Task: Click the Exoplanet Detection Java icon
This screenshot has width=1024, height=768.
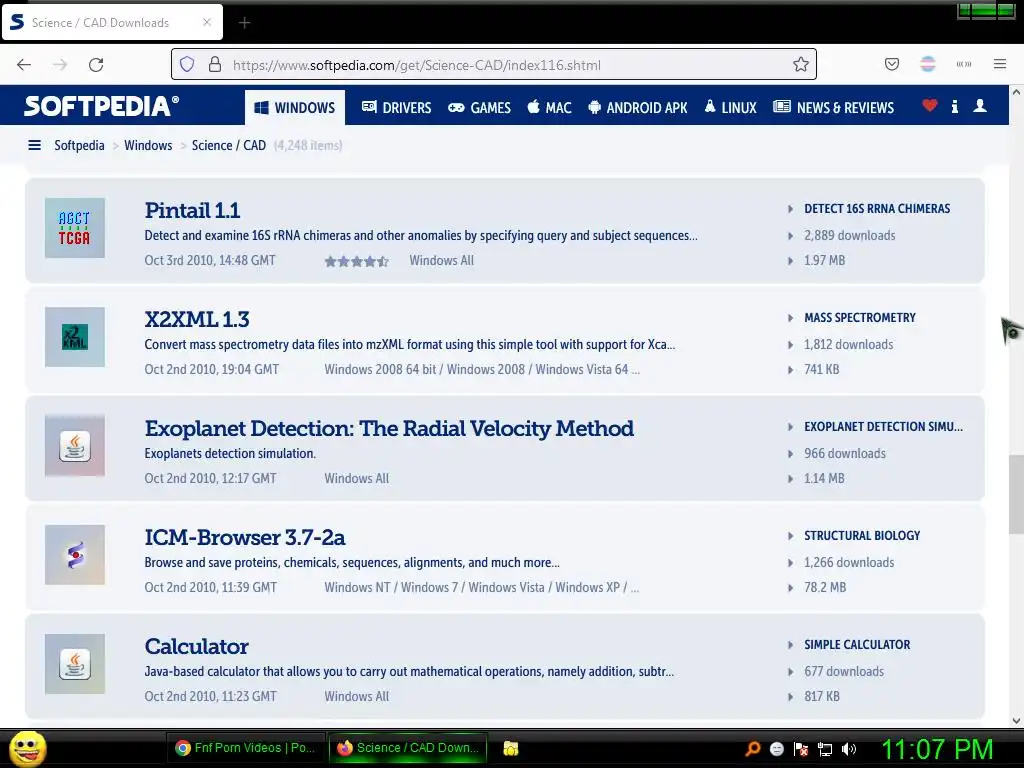Action: pos(75,446)
